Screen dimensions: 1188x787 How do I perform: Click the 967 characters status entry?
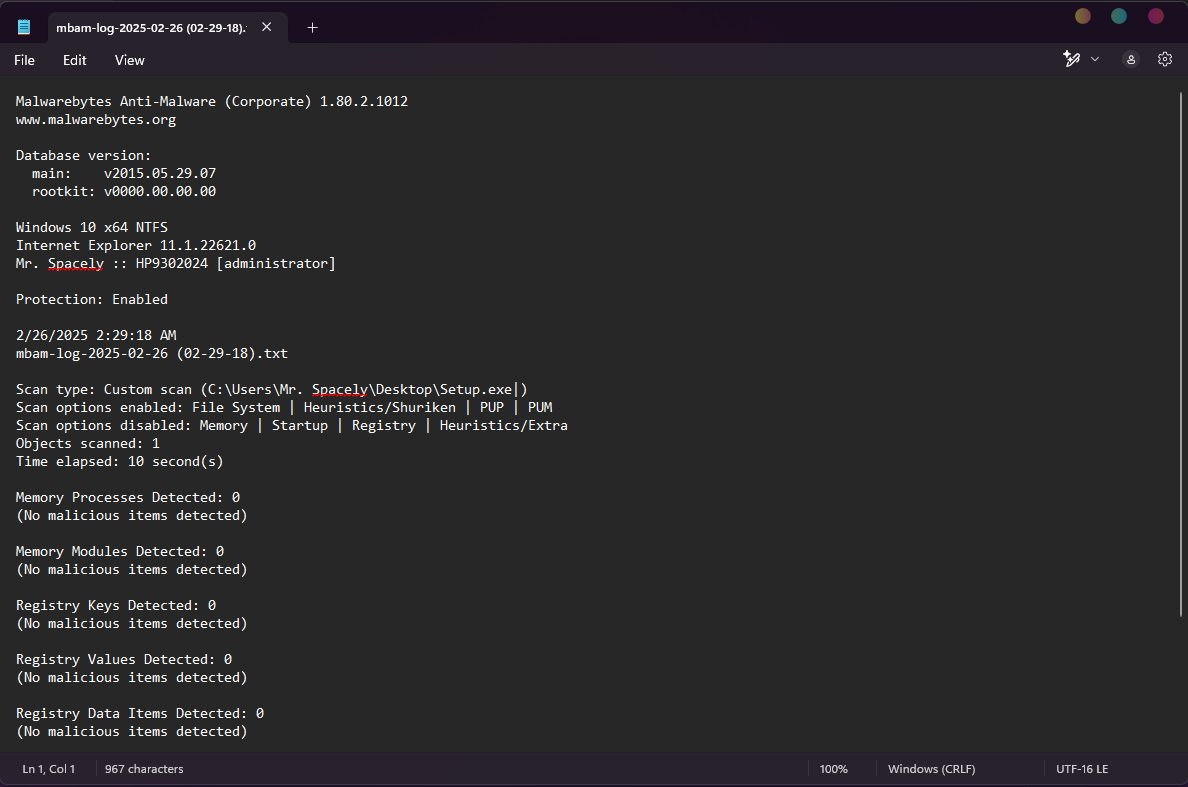click(x=144, y=769)
